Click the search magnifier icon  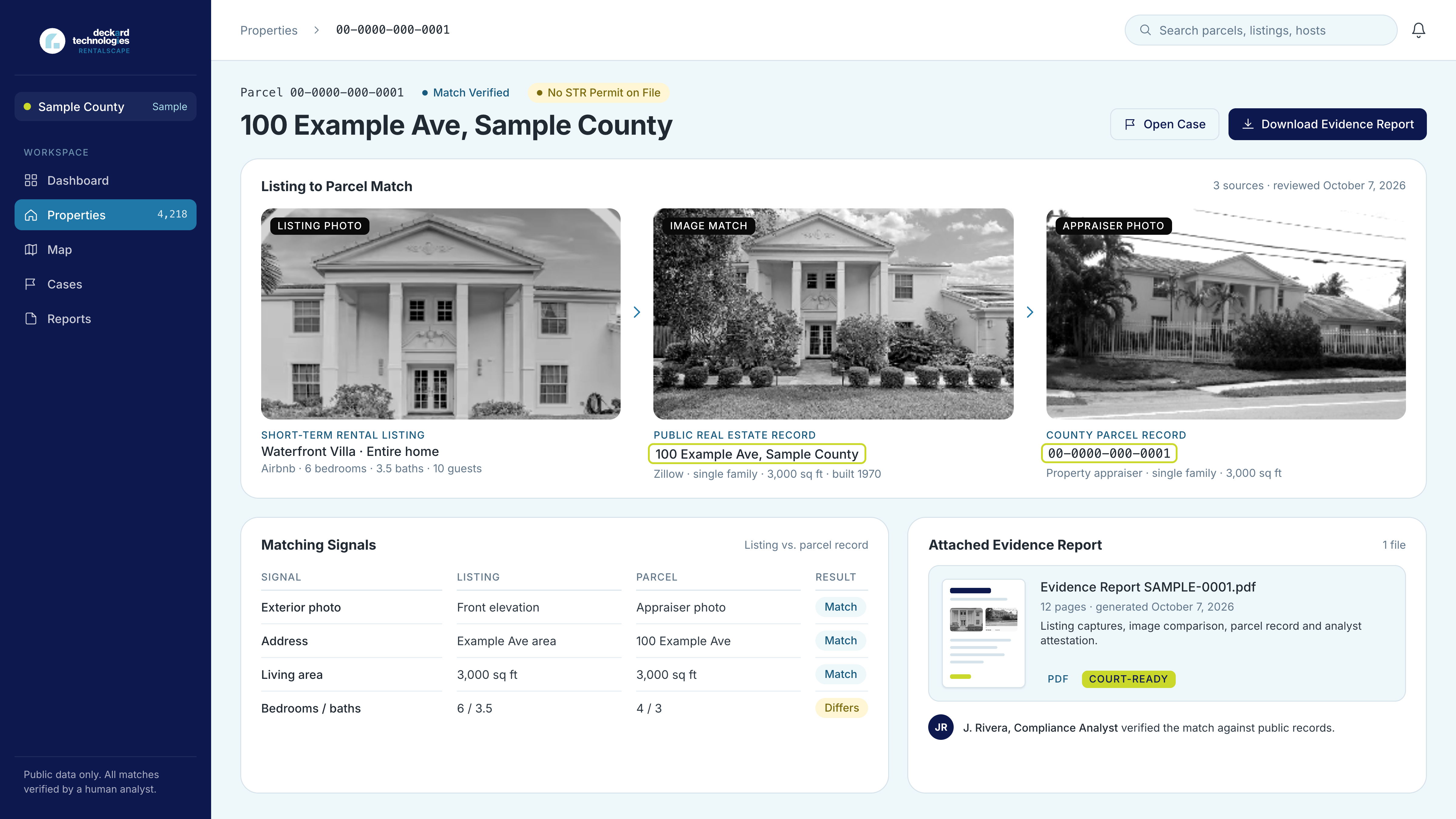point(1145,30)
